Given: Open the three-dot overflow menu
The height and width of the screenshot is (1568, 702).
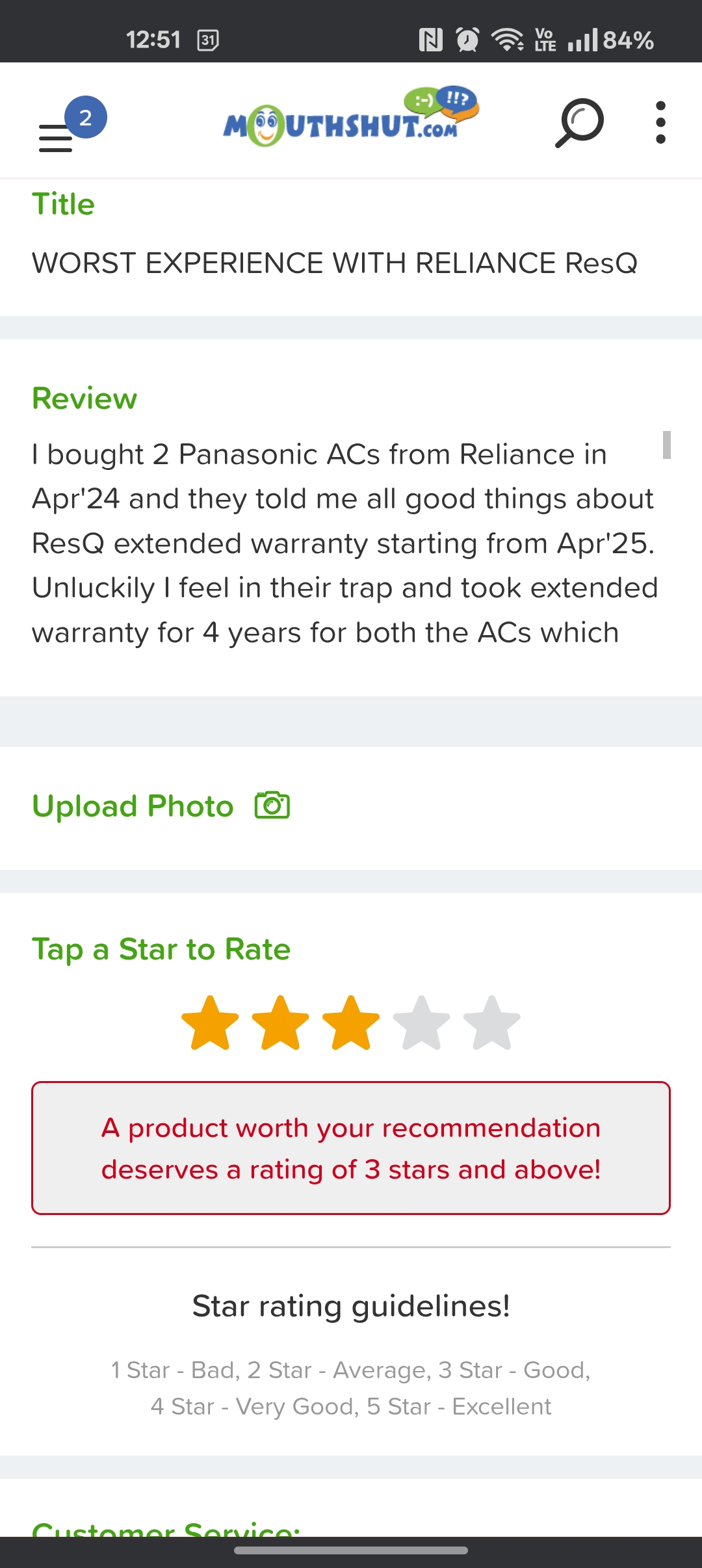Looking at the screenshot, I should (x=660, y=122).
